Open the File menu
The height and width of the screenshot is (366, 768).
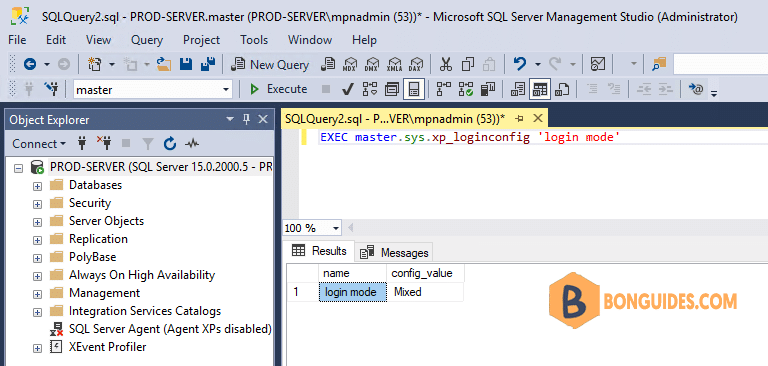(18, 40)
